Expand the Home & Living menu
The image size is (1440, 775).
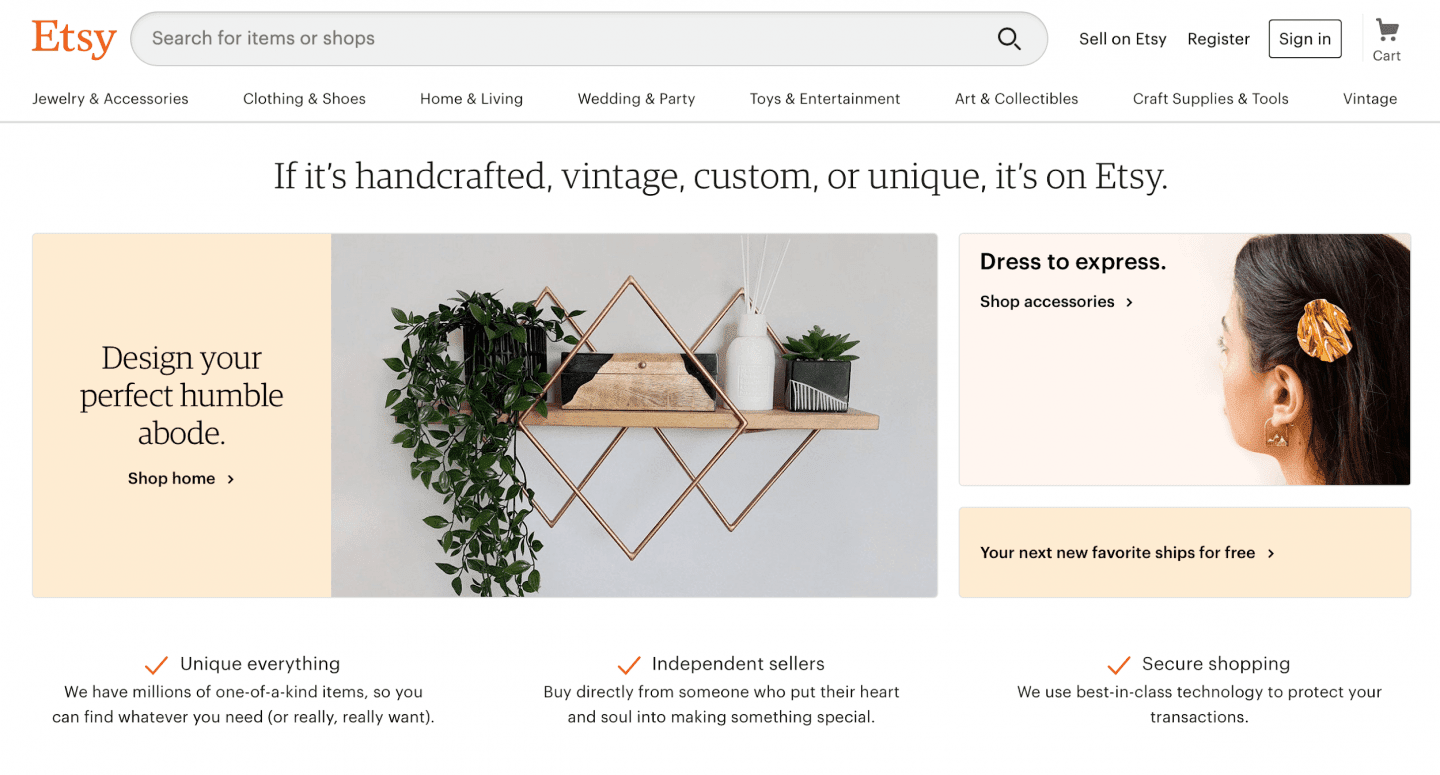click(x=471, y=99)
